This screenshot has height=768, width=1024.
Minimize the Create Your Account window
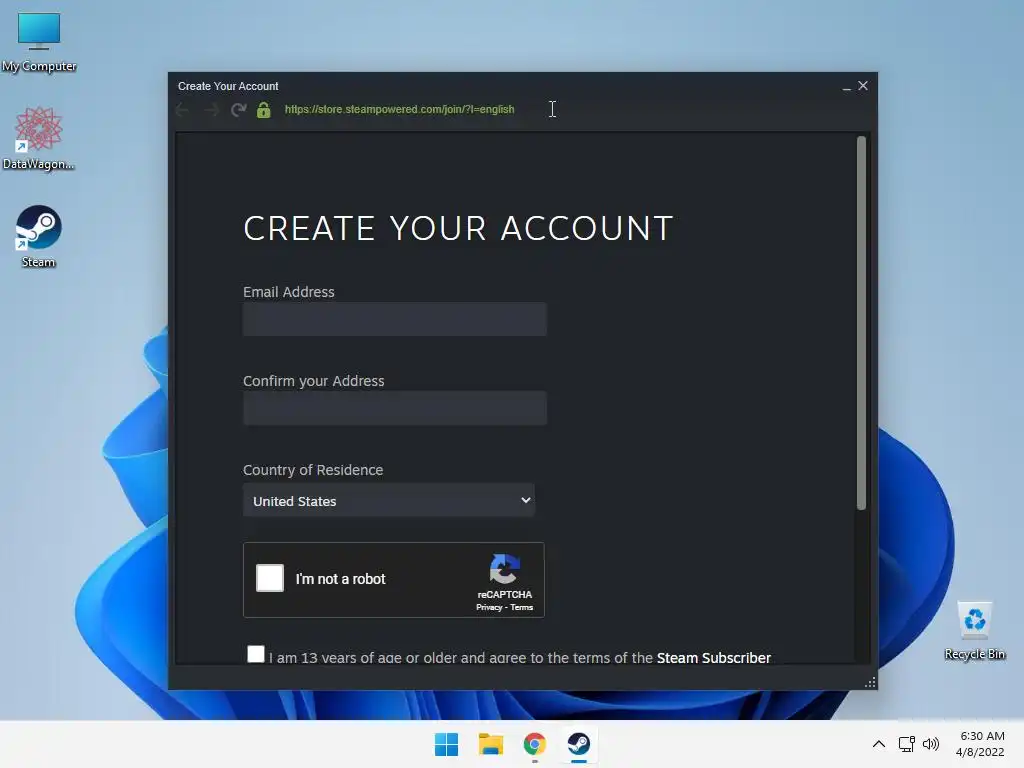pos(846,86)
